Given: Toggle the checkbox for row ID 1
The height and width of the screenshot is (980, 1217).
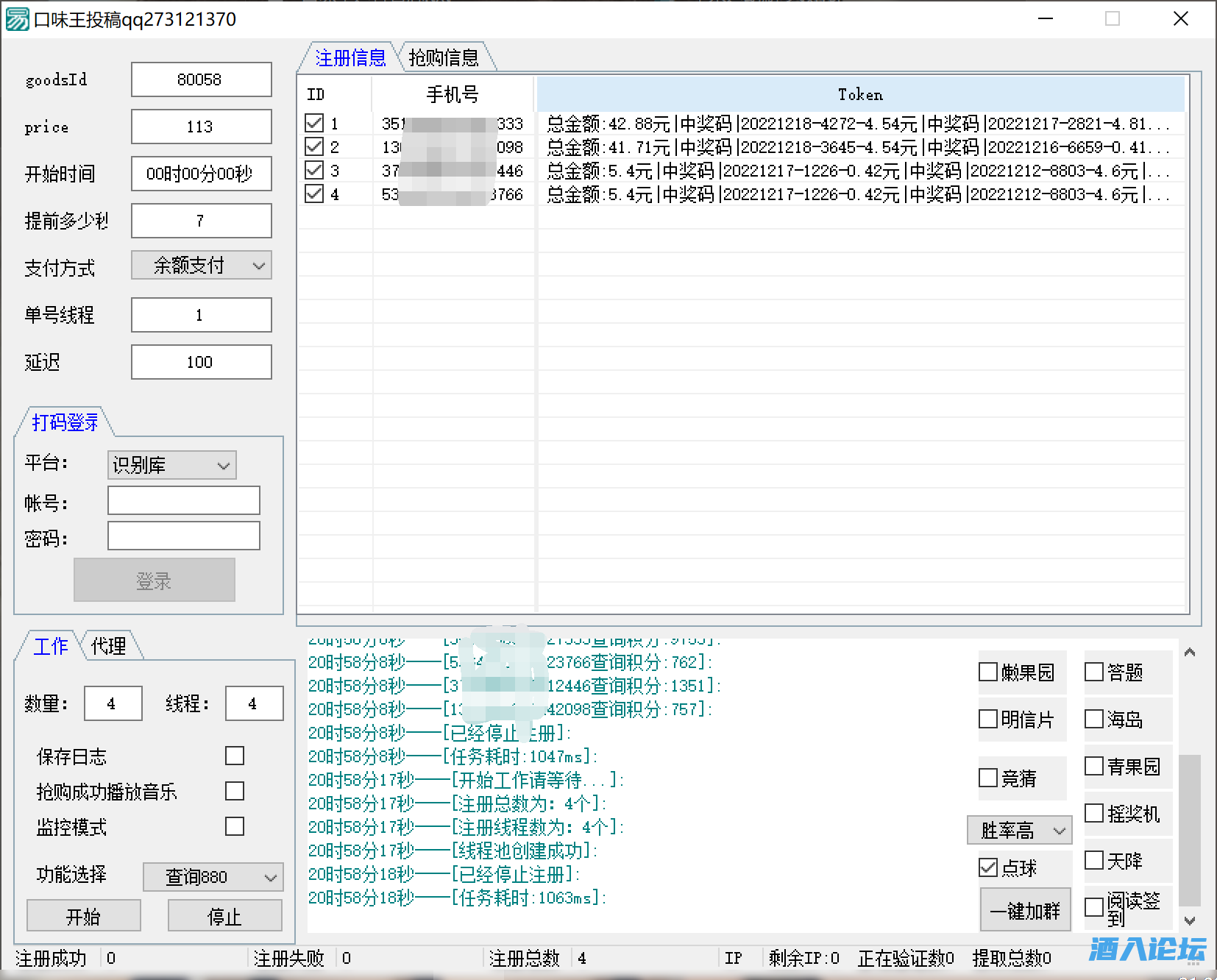Looking at the screenshot, I should pyautogui.click(x=314, y=123).
